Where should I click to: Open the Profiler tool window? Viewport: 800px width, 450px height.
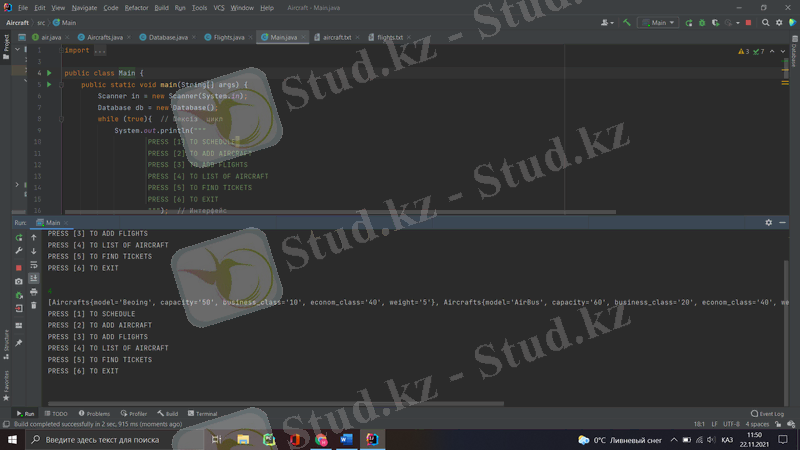coord(134,414)
